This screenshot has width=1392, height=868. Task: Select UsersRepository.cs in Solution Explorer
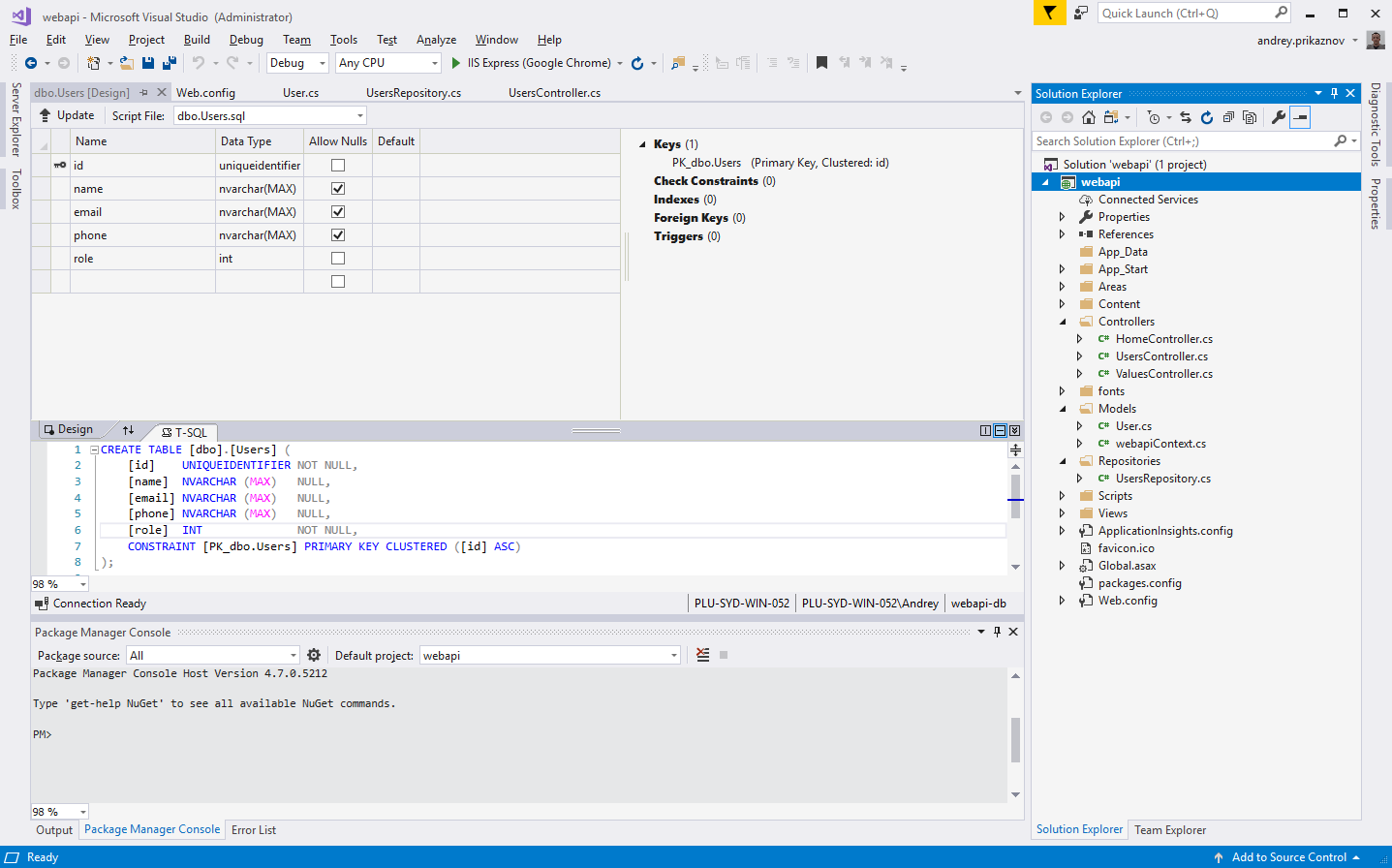pyautogui.click(x=1162, y=479)
